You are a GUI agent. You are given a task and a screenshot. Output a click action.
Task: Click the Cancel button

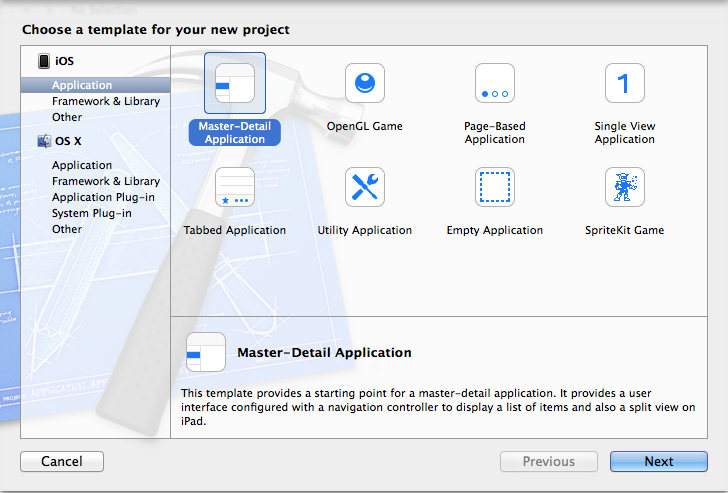coord(62,461)
